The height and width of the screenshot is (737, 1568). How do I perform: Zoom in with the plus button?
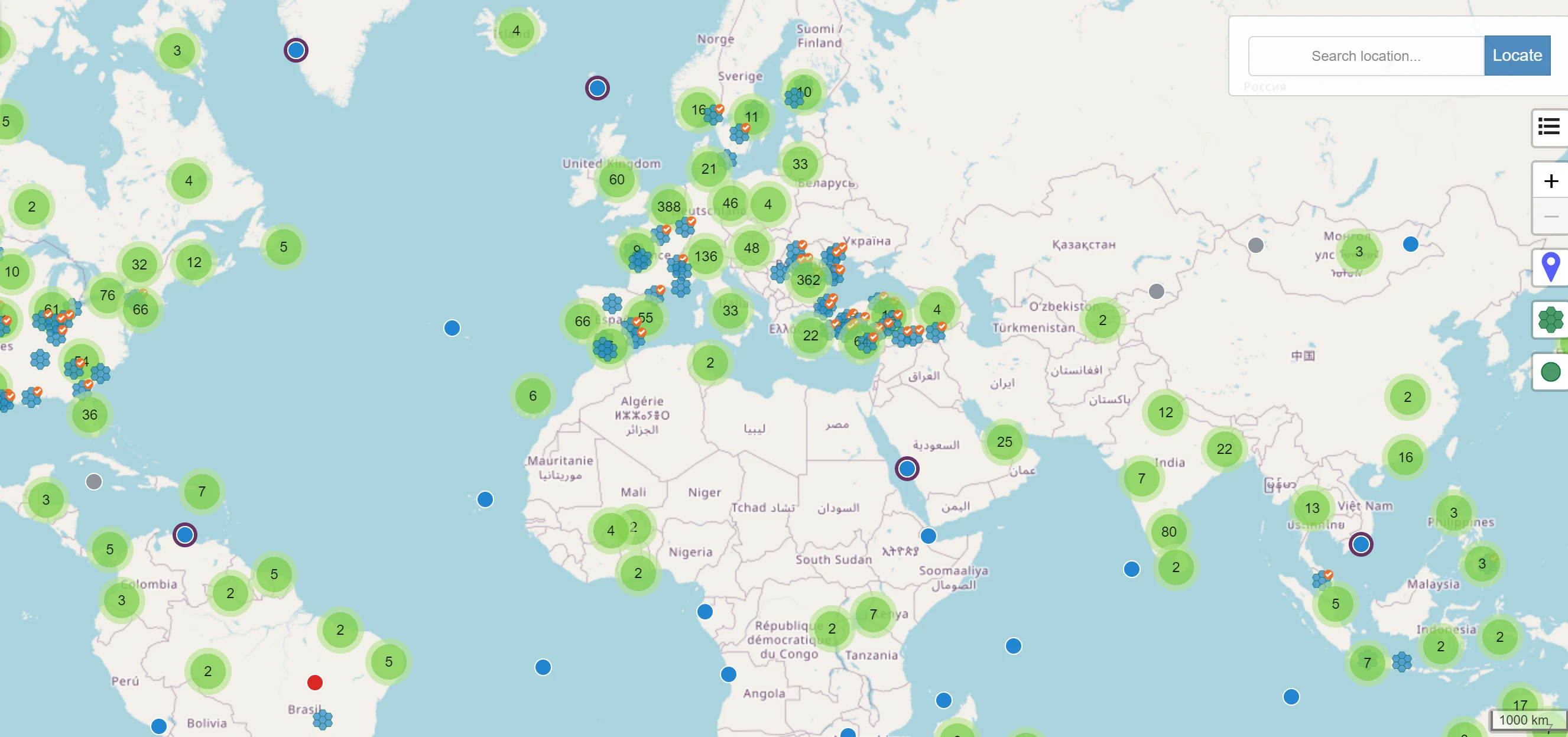pos(1550,181)
